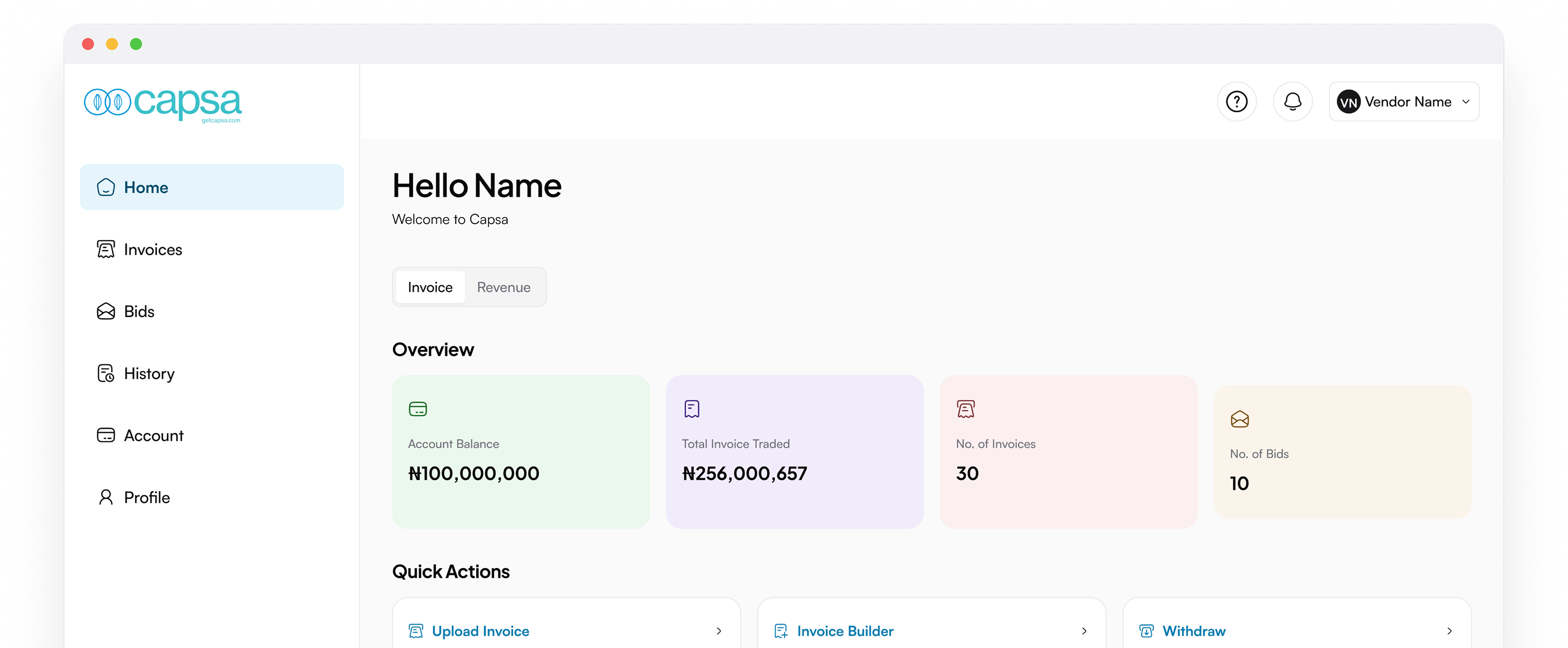Go to Home in sidebar
The width and height of the screenshot is (1568, 648).
click(212, 187)
